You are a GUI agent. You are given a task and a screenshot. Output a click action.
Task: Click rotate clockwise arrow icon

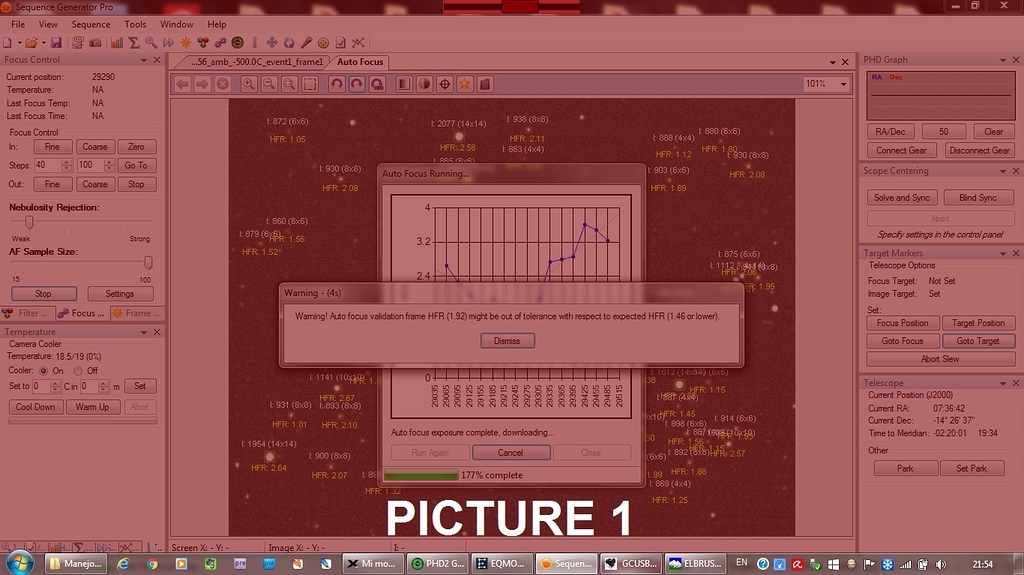point(357,84)
